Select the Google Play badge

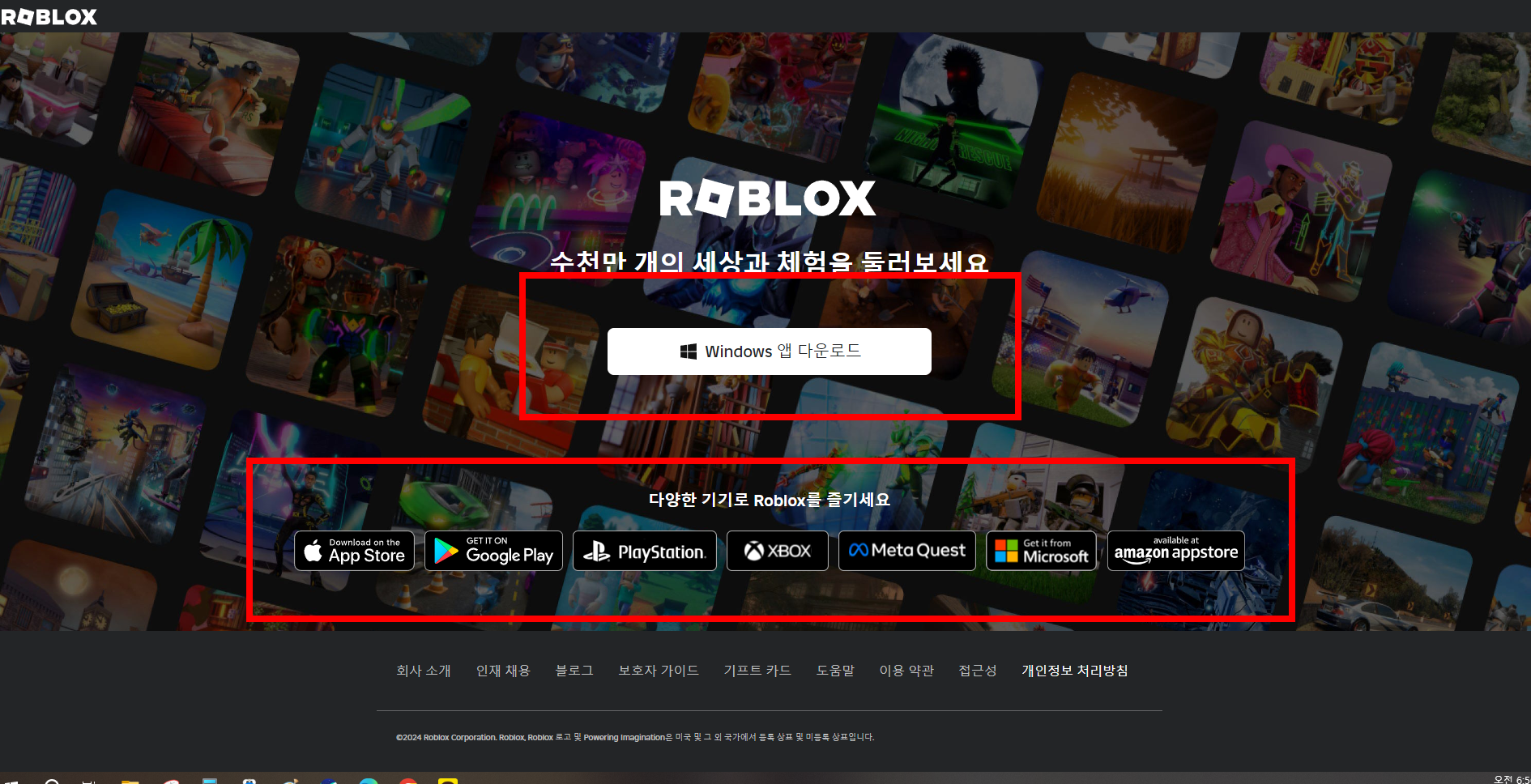(x=493, y=551)
